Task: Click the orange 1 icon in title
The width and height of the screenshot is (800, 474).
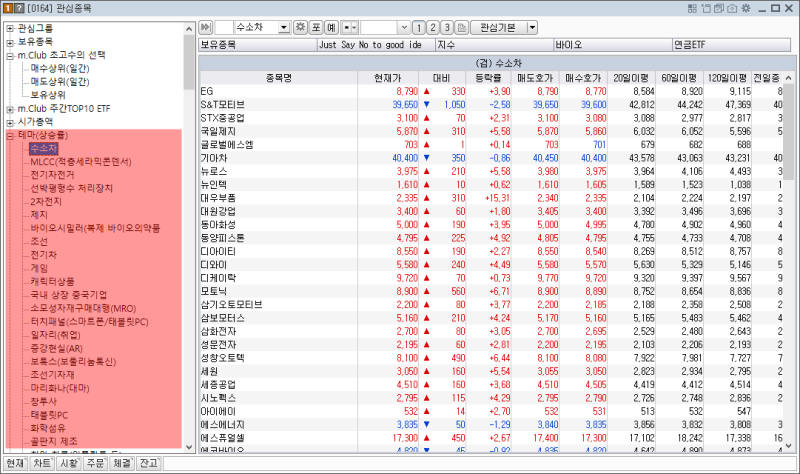Action: pyautogui.click(x=8, y=8)
